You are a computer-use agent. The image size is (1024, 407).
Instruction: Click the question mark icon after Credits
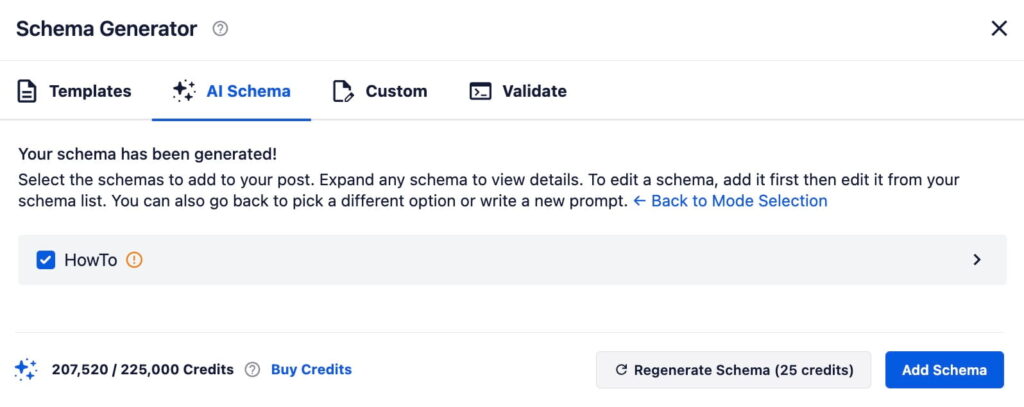tap(252, 369)
